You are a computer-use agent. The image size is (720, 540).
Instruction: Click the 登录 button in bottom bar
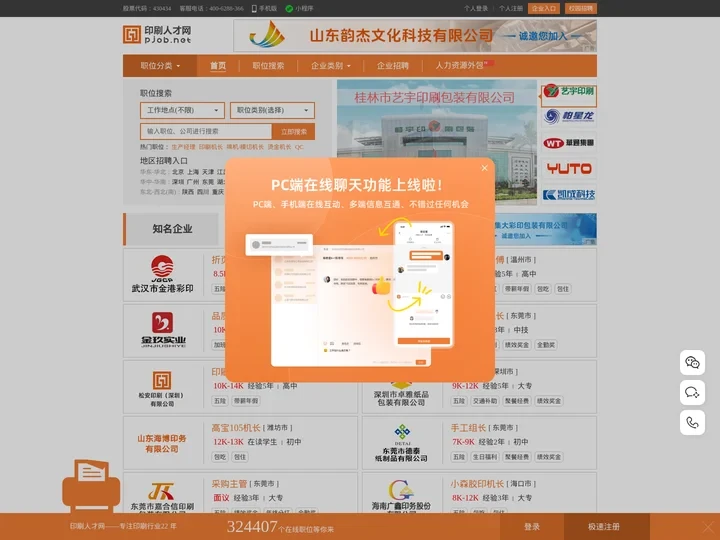coord(532,527)
